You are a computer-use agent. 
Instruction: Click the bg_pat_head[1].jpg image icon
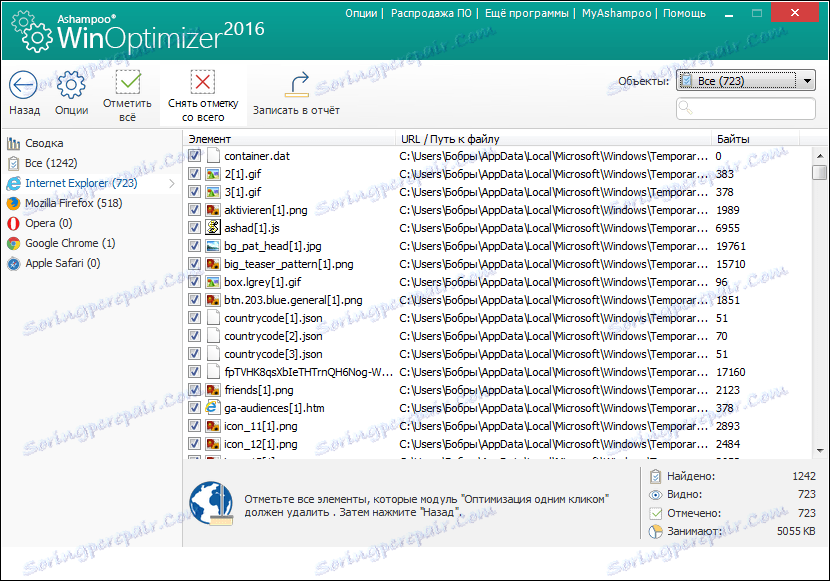(213, 246)
